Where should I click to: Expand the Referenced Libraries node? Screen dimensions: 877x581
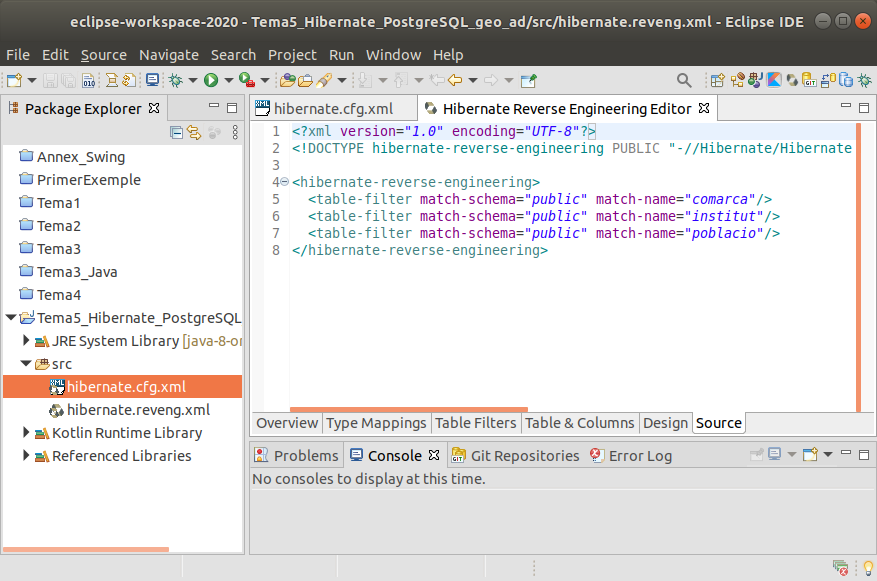[26, 455]
